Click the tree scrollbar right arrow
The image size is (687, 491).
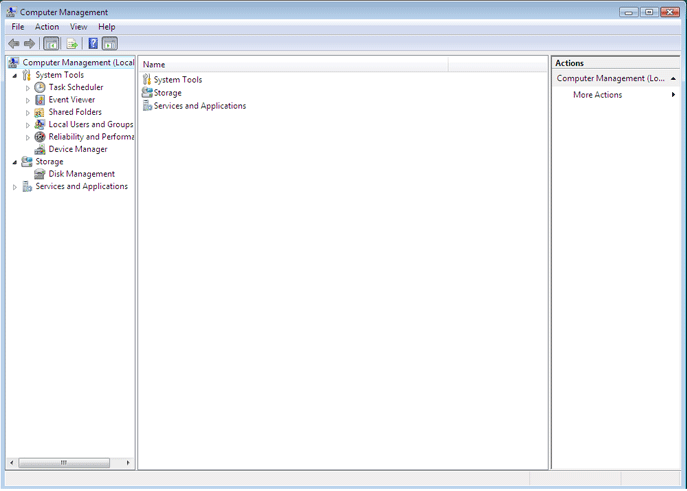coord(128,463)
